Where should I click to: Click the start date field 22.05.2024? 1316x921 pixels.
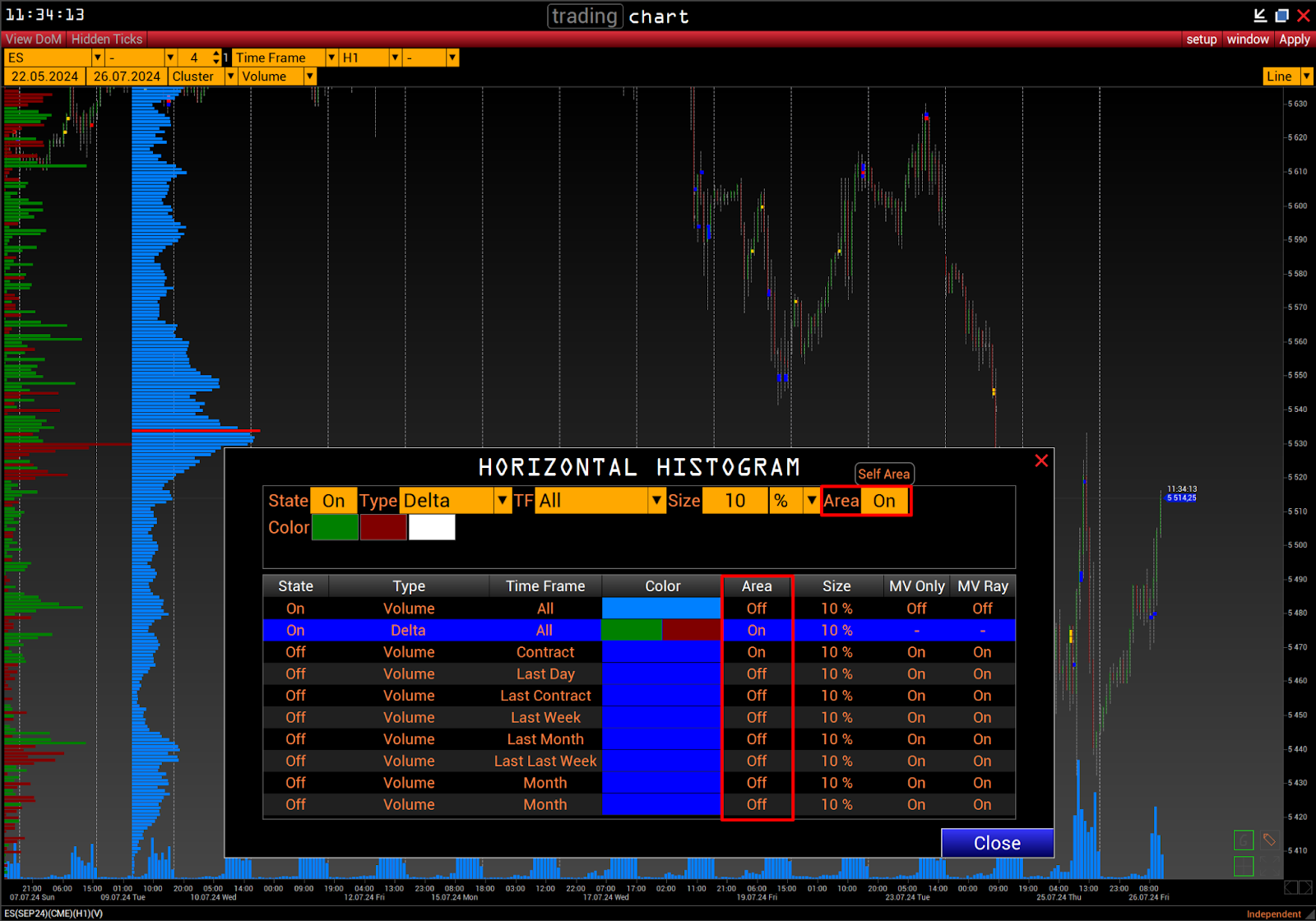(x=45, y=76)
